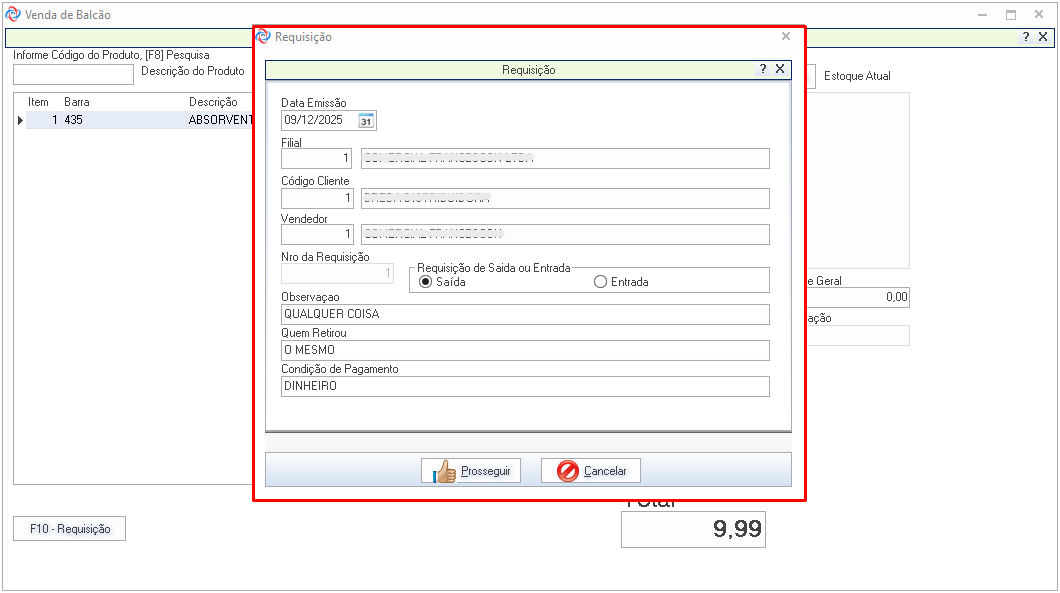The image size is (1060, 593).
Task: Select item row 1 with barcode 435
Action: (130, 120)
